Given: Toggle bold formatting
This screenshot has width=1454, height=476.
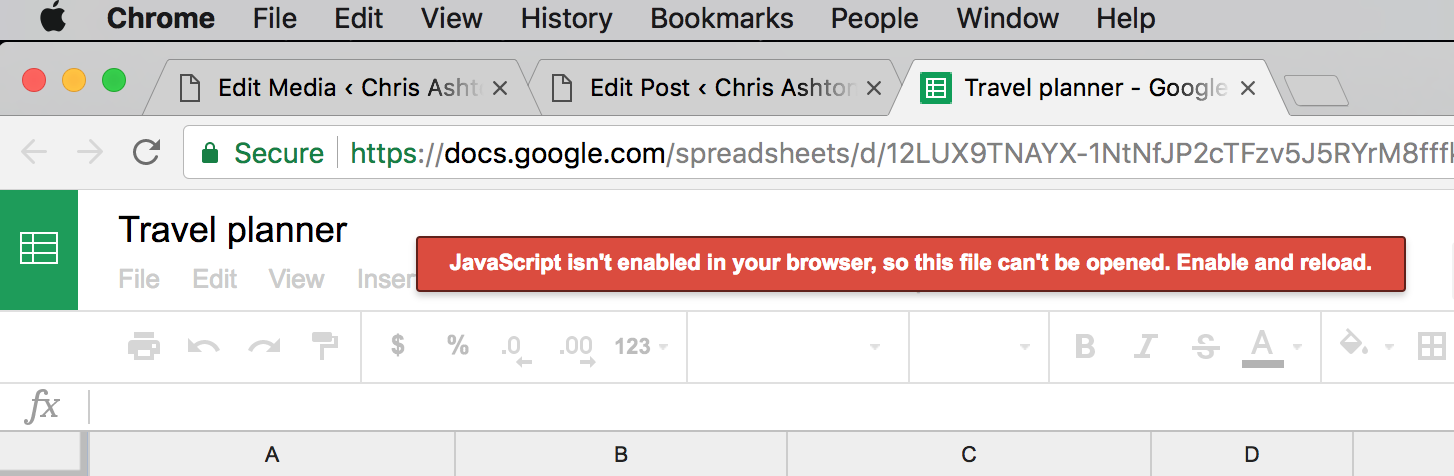Looking at the screenshot, I should [1085, 347].
